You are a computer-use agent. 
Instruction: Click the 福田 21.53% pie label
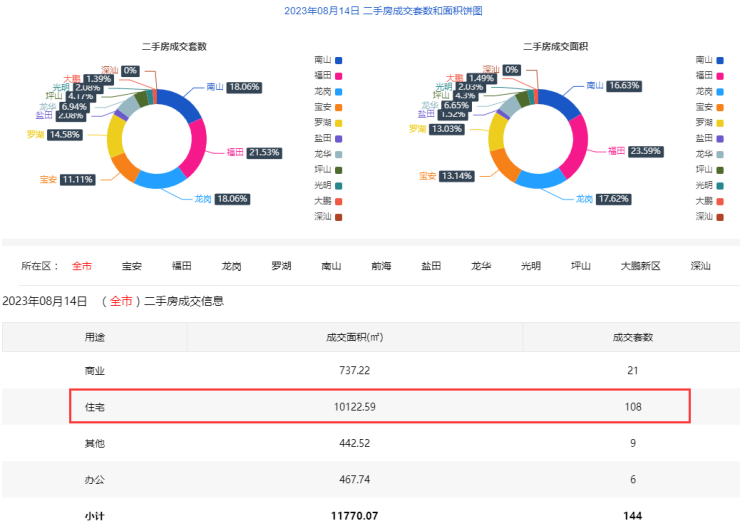264,152
